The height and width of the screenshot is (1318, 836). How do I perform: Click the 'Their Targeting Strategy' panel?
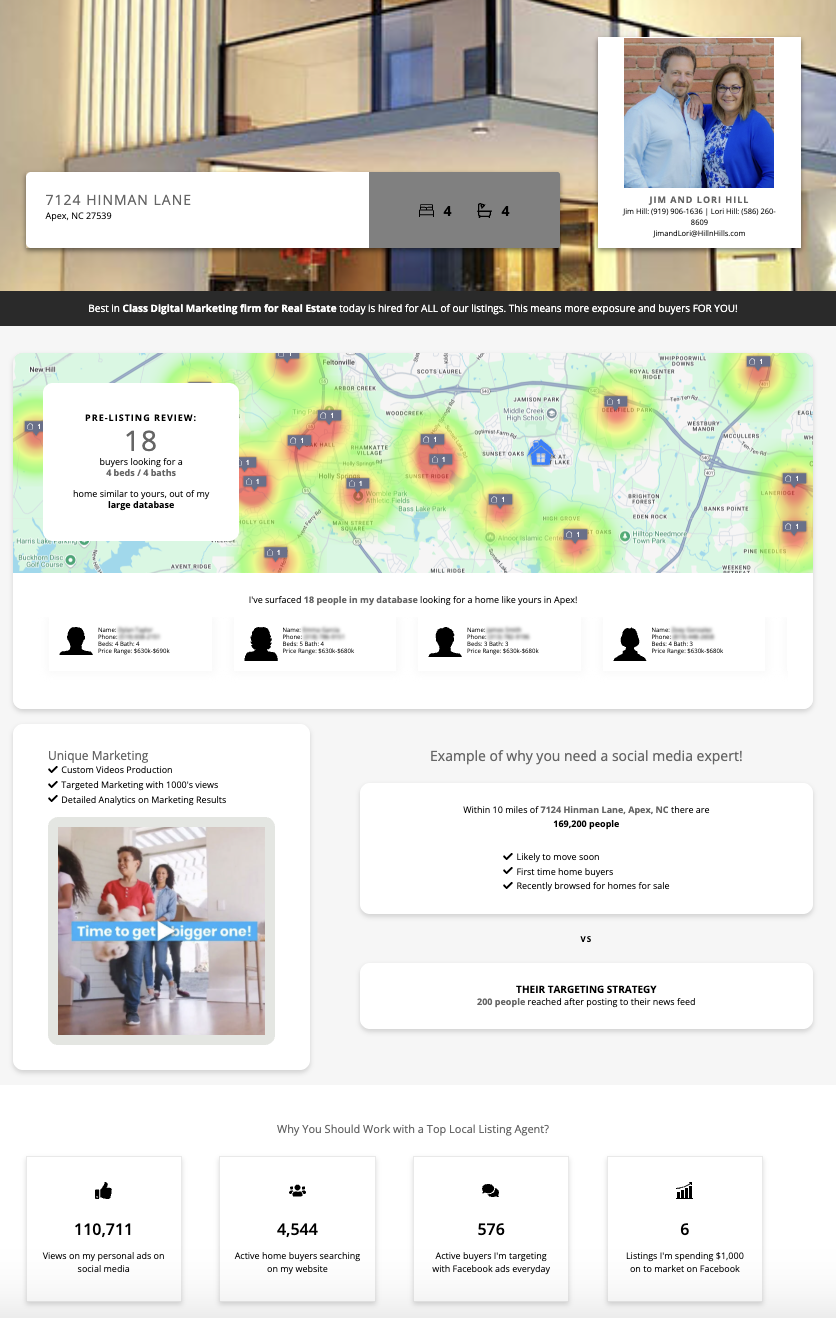click(x=586, y=995)
